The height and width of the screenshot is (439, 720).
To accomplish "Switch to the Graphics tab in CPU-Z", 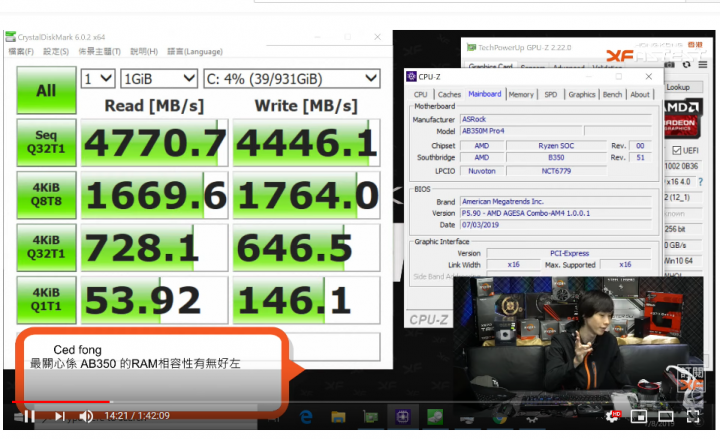I will (581, 94).
